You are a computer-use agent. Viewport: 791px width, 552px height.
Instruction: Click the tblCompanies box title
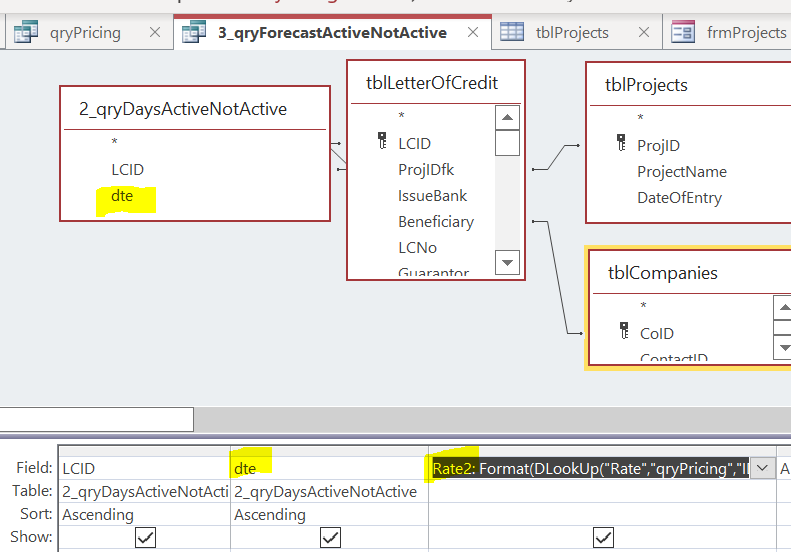tap(662, 273)
